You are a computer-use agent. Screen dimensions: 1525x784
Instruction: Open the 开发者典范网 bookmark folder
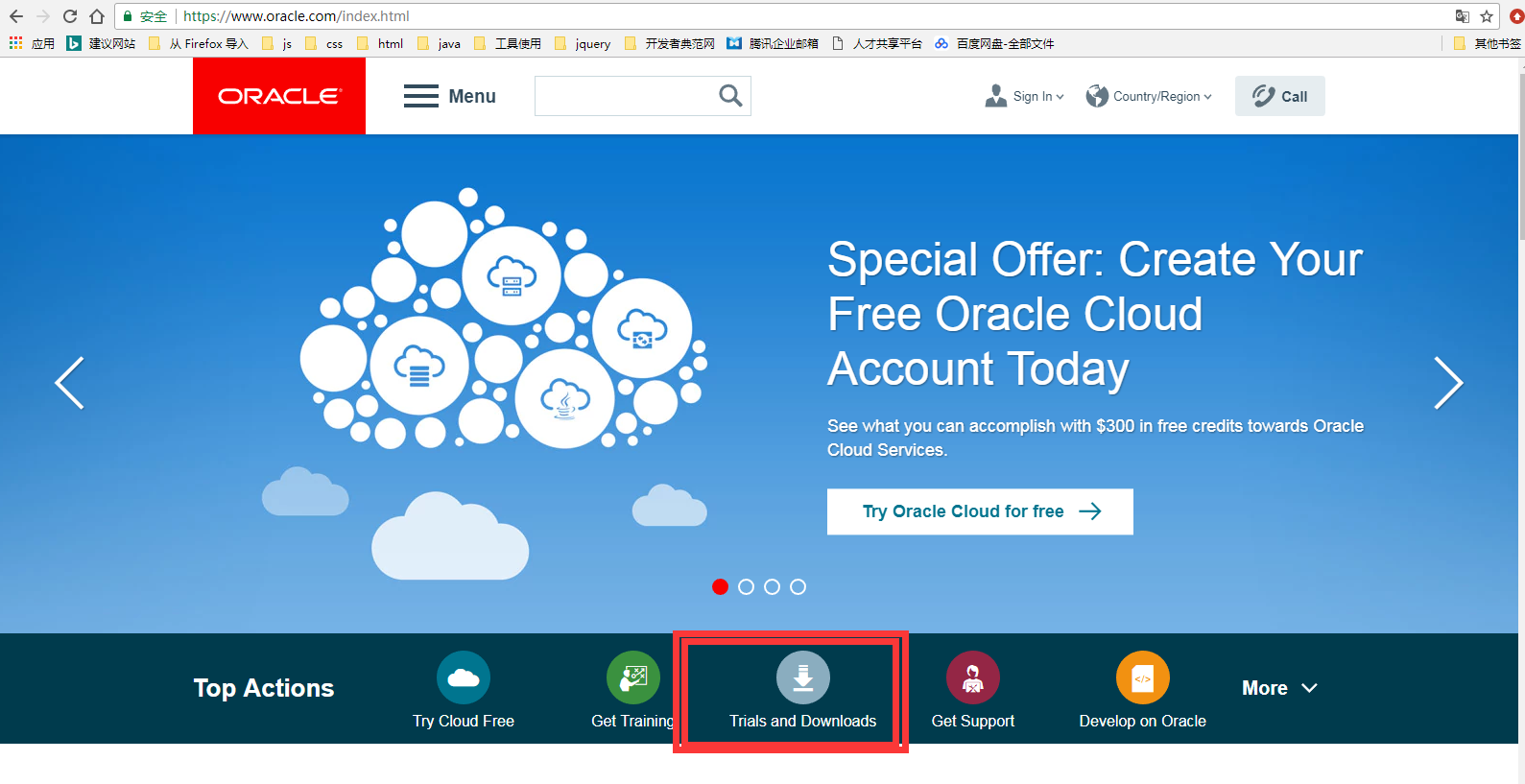pos(670,43)
